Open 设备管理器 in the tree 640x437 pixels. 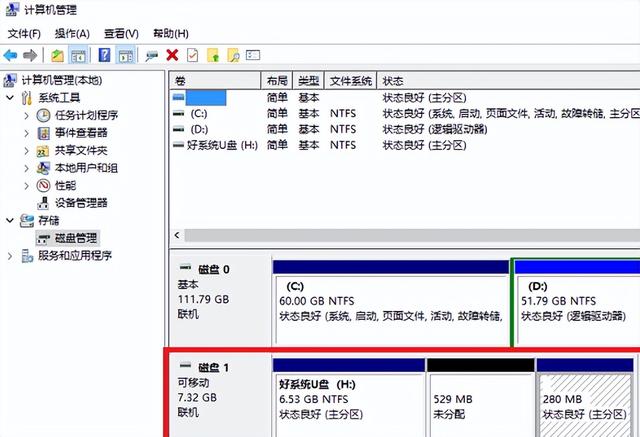tap(81, 203)
